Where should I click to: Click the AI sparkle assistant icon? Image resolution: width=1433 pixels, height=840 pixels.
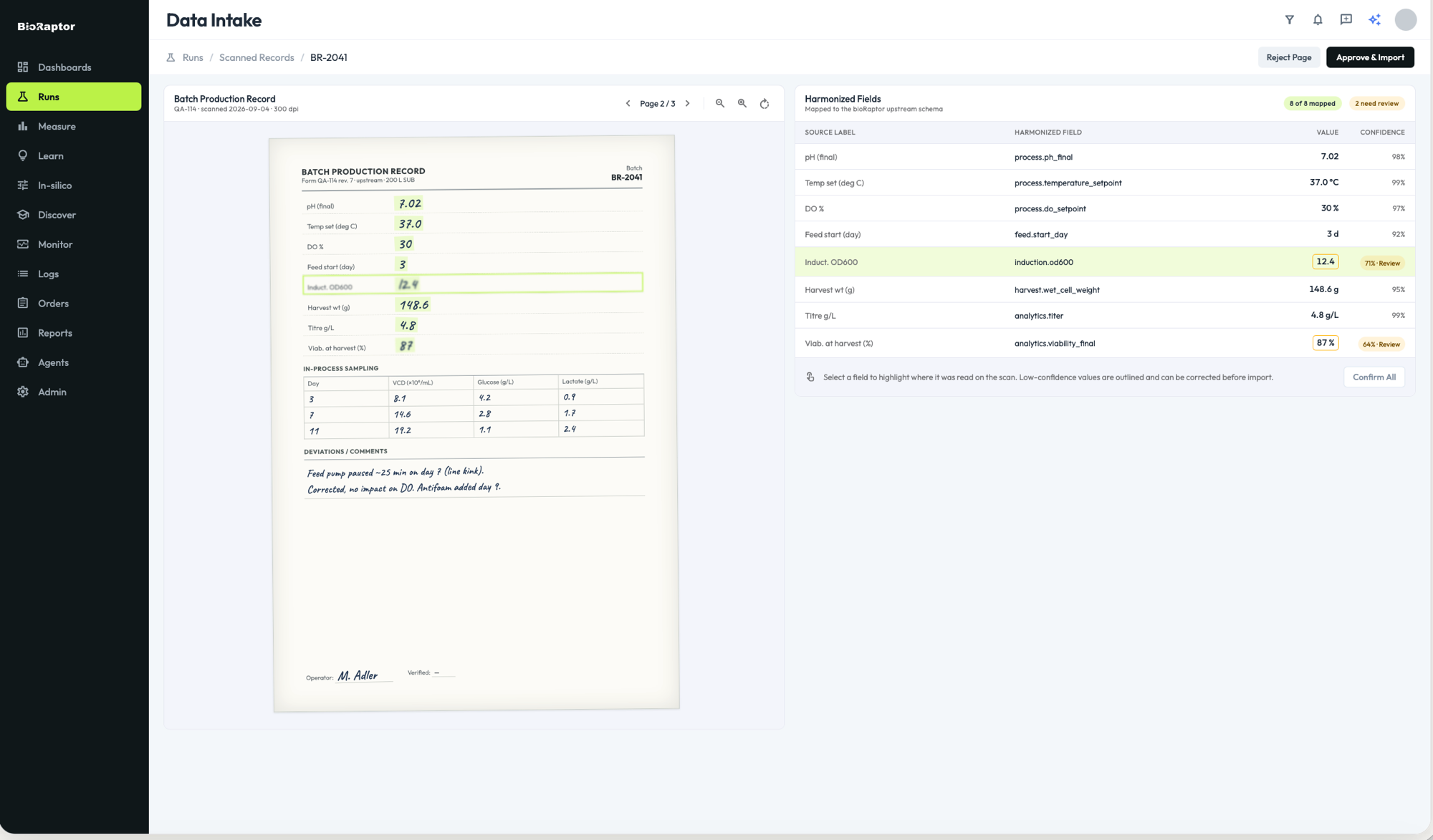coord(1374,20)
